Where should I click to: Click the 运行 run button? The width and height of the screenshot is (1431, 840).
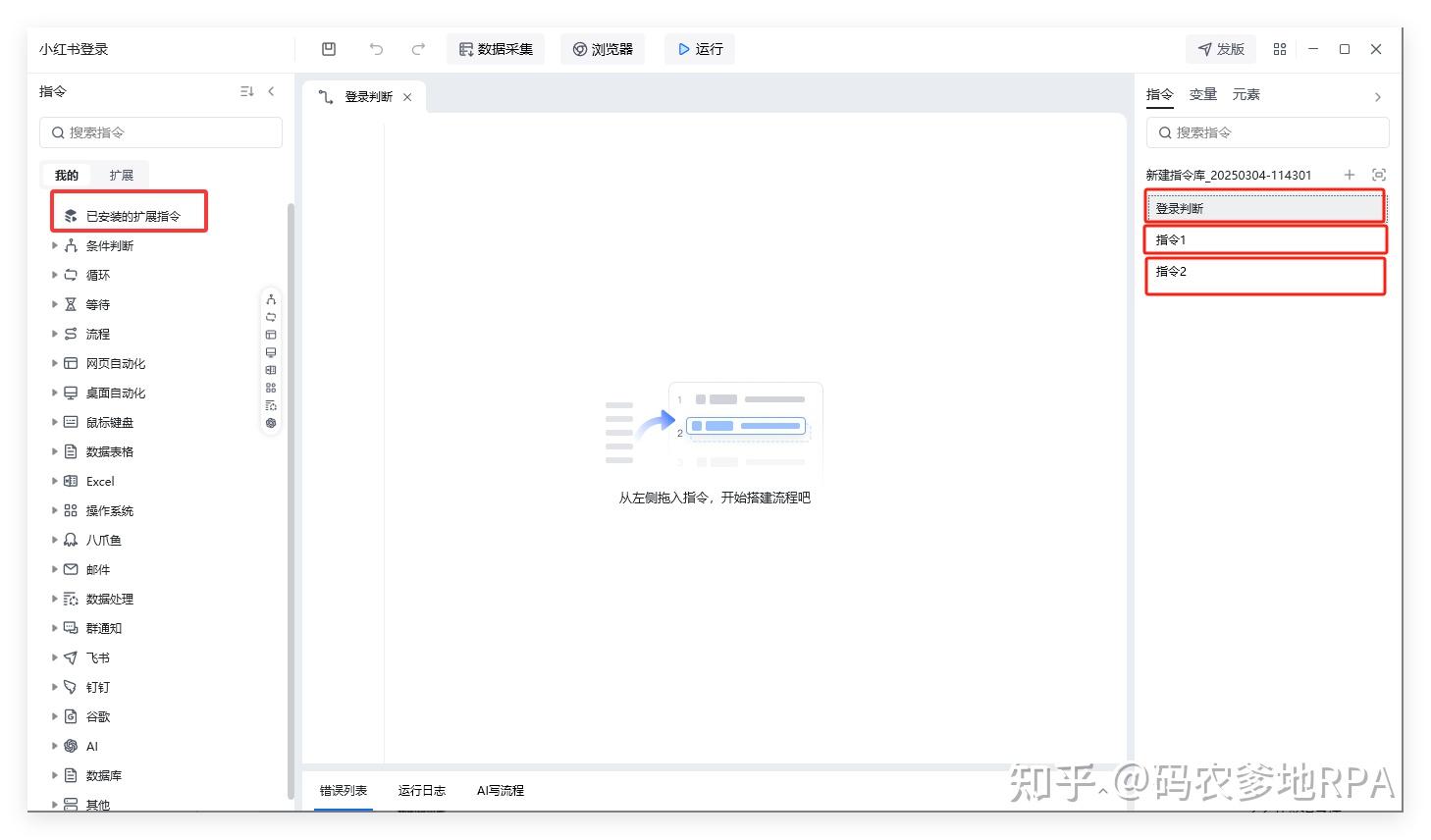point(699,48)
